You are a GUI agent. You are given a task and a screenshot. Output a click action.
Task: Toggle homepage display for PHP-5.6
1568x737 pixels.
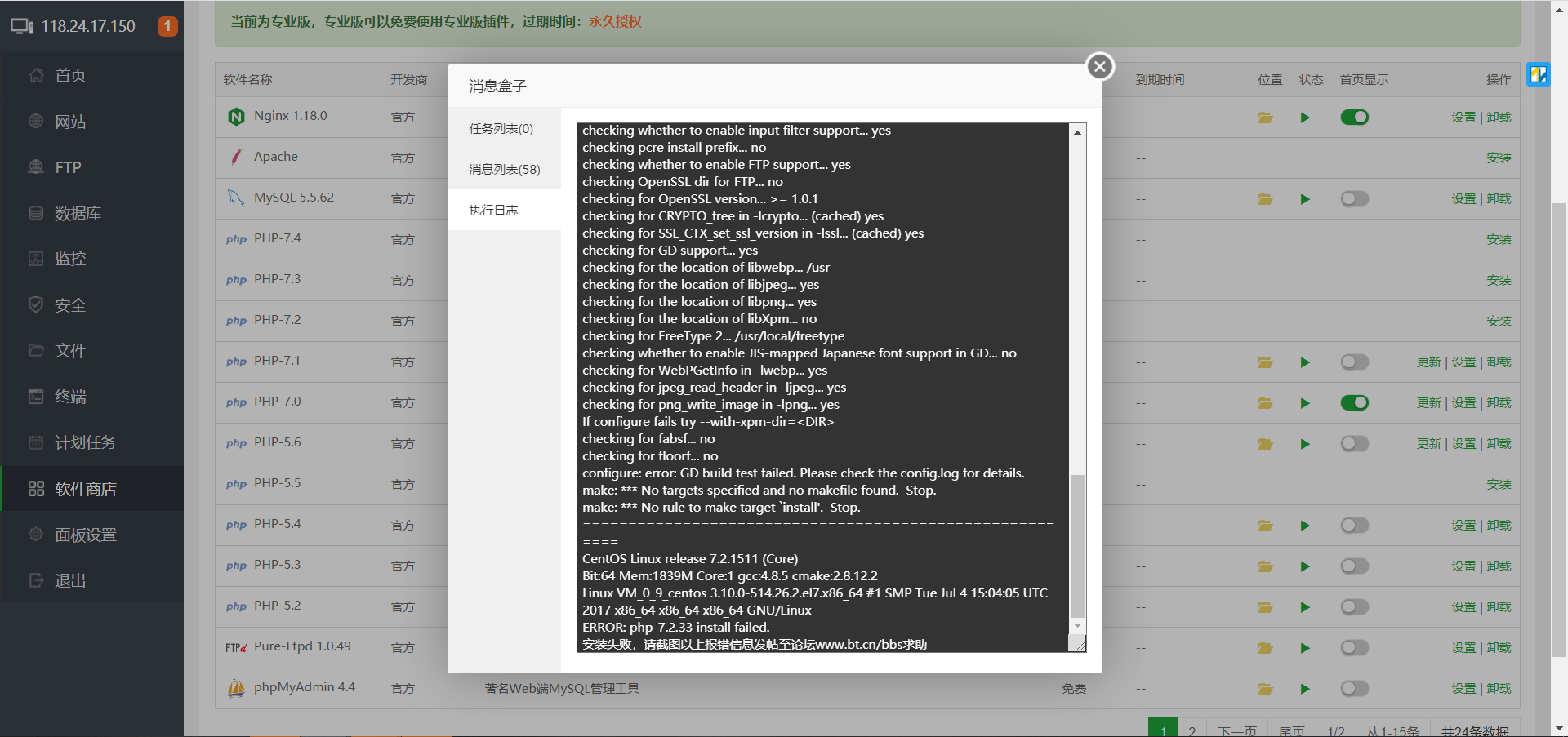coord(1354,443)
